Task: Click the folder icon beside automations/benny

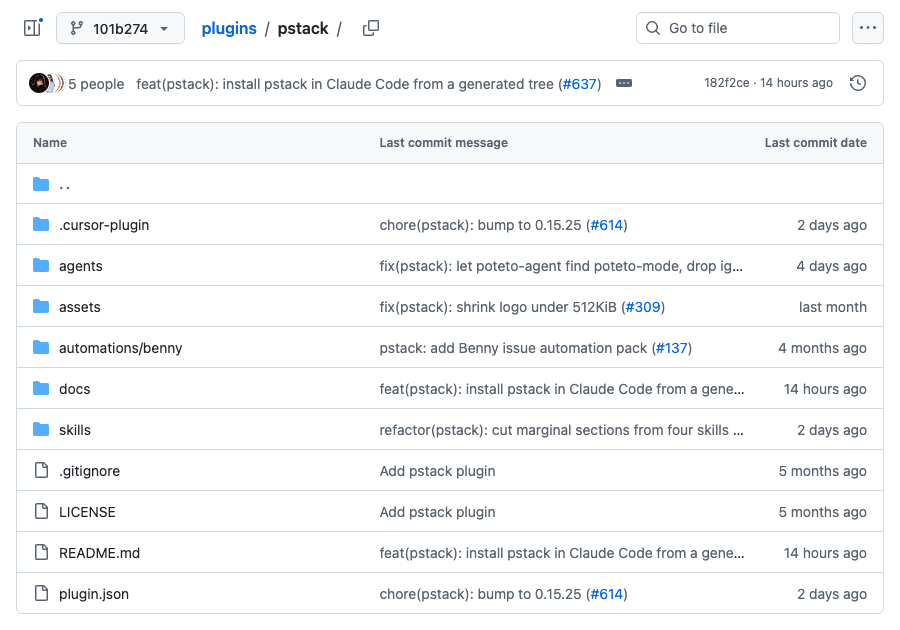Action: [41, 348]
